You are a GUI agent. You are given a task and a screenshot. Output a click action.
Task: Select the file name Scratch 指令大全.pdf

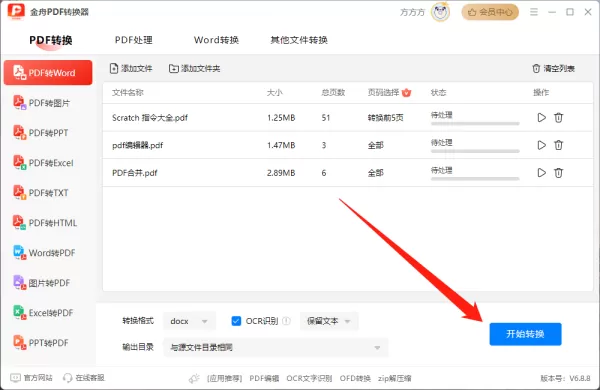150,117
